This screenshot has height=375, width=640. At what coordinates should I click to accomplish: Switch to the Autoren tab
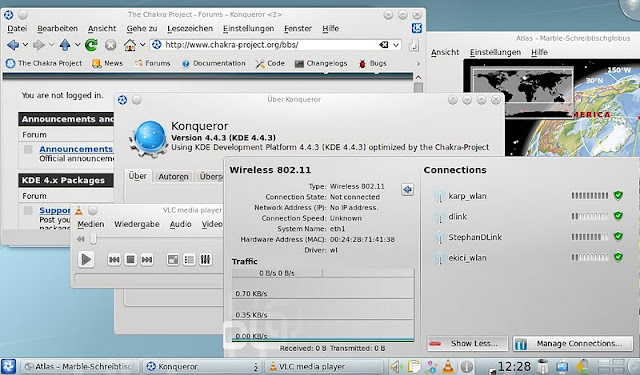click(x=173, y=177)
